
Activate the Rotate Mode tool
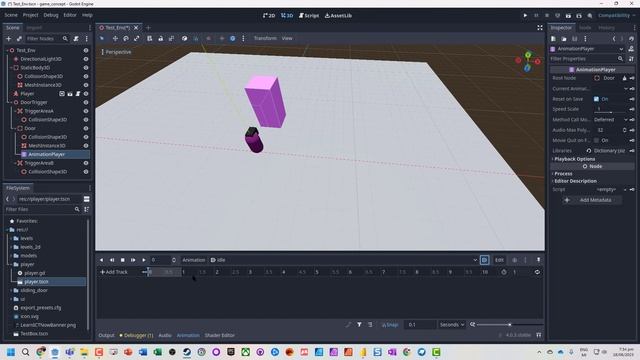click(126, 38)
